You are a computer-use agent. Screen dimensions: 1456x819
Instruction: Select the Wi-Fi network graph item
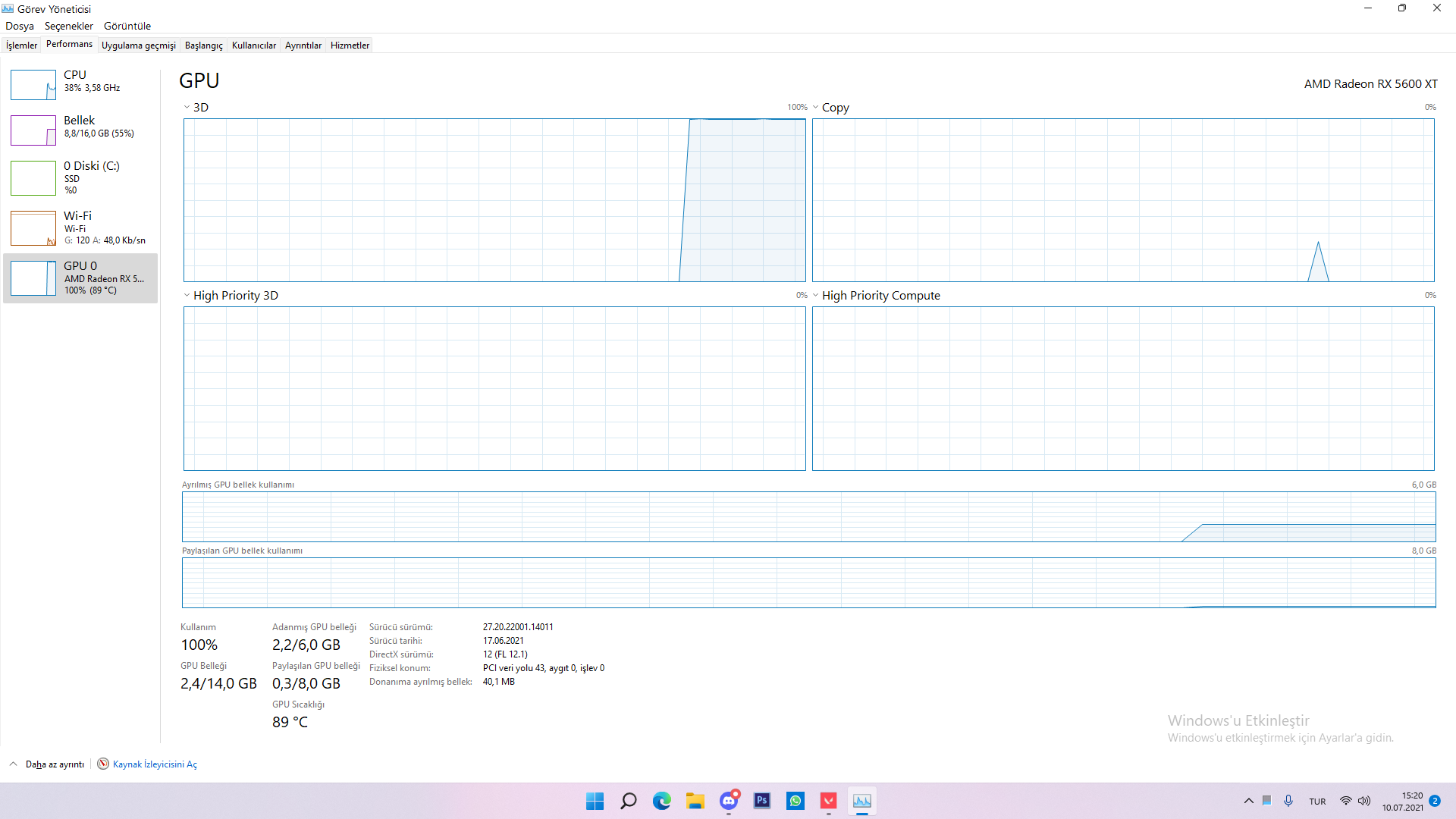pos(33,228)
